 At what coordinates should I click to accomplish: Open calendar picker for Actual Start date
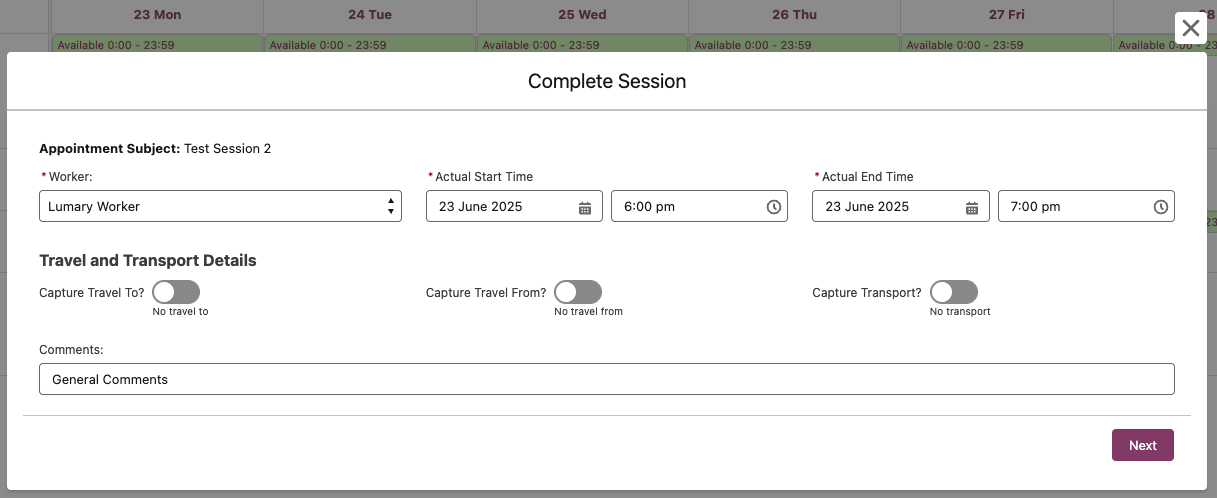pos(585,207)
